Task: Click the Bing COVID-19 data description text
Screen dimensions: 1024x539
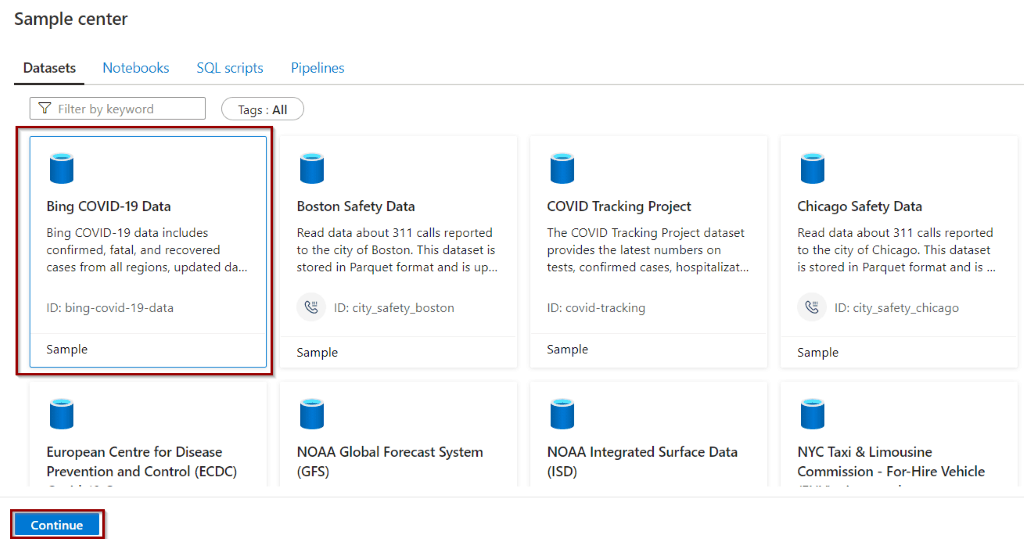Action: [147, 250]
